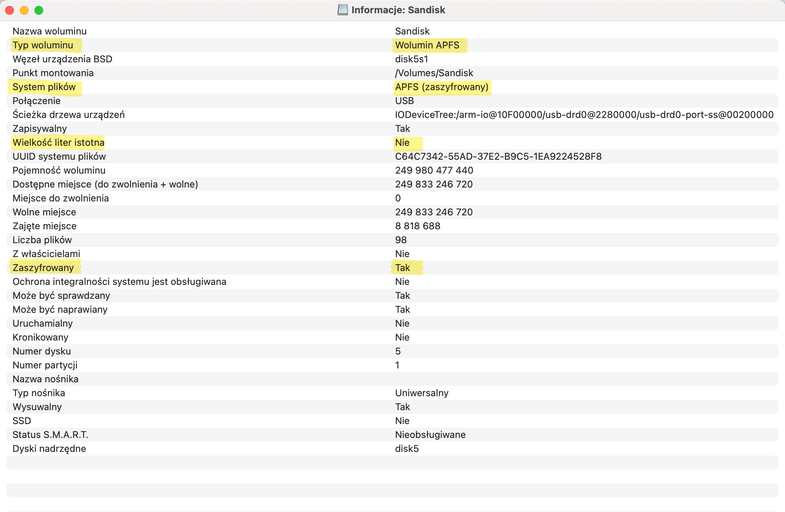This screenshot has height=512, width=785.
Task: Click the 'Połączenie' label
Action: pos(36,101)
